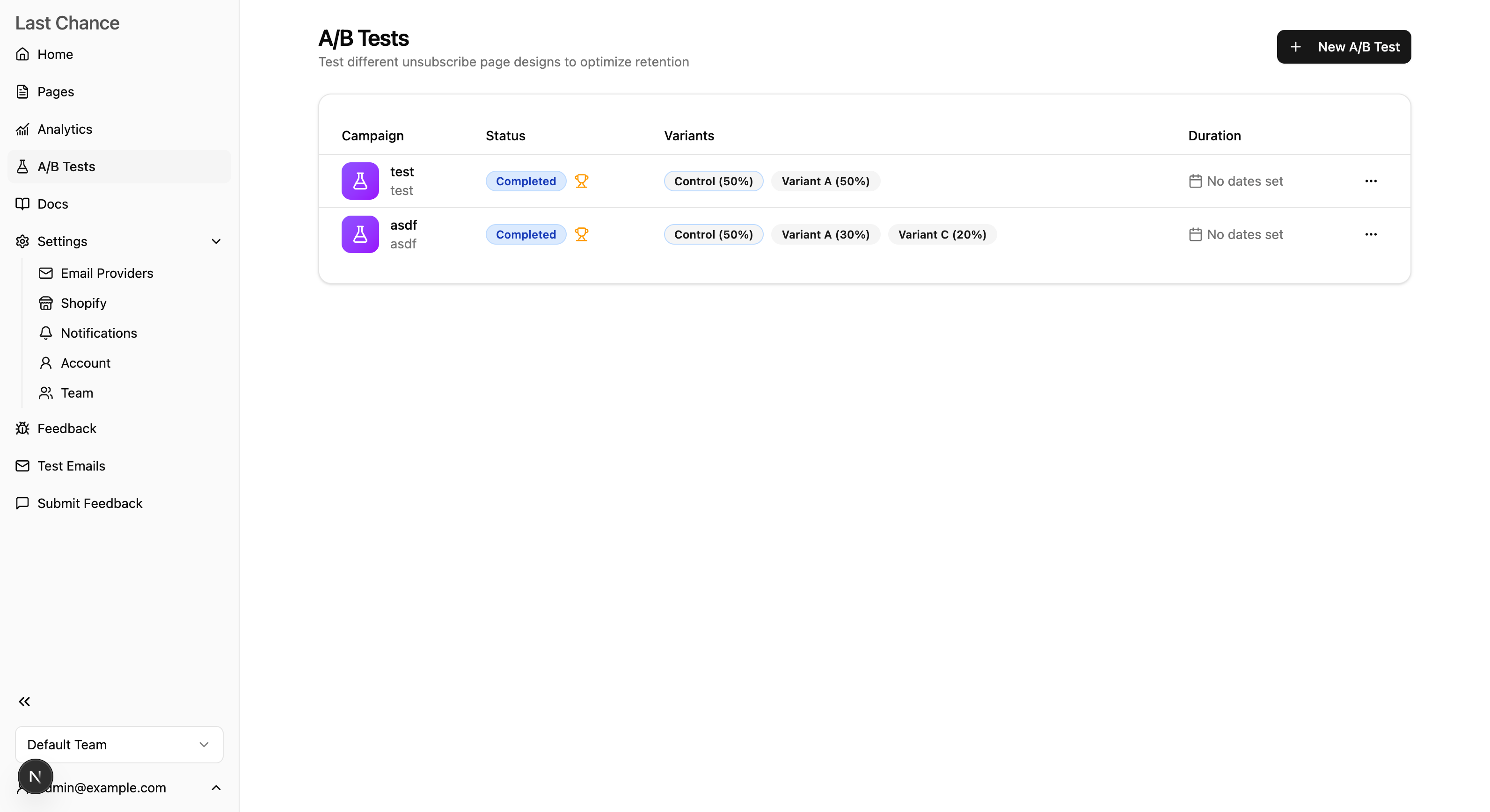Click the New A/B Test button
The image size is (1490, 812).
(1343, 47)
